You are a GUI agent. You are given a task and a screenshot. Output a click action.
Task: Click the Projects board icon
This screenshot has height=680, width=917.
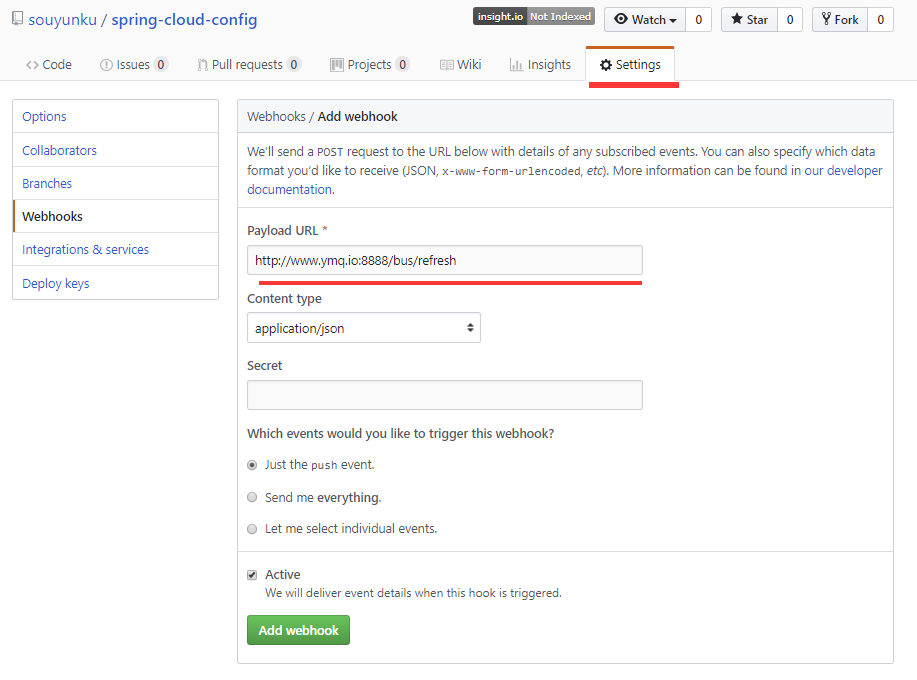point(337,65)
